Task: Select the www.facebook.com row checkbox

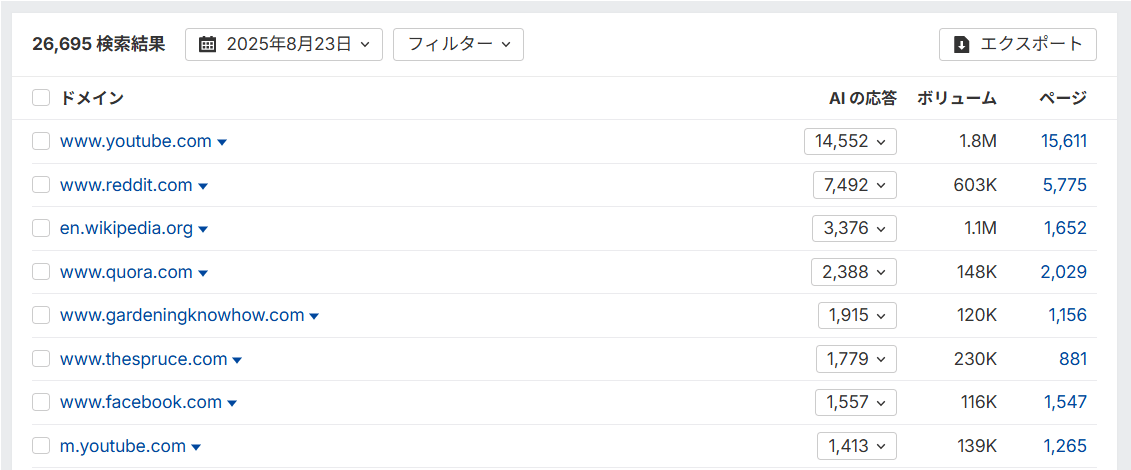Action: 41,402
